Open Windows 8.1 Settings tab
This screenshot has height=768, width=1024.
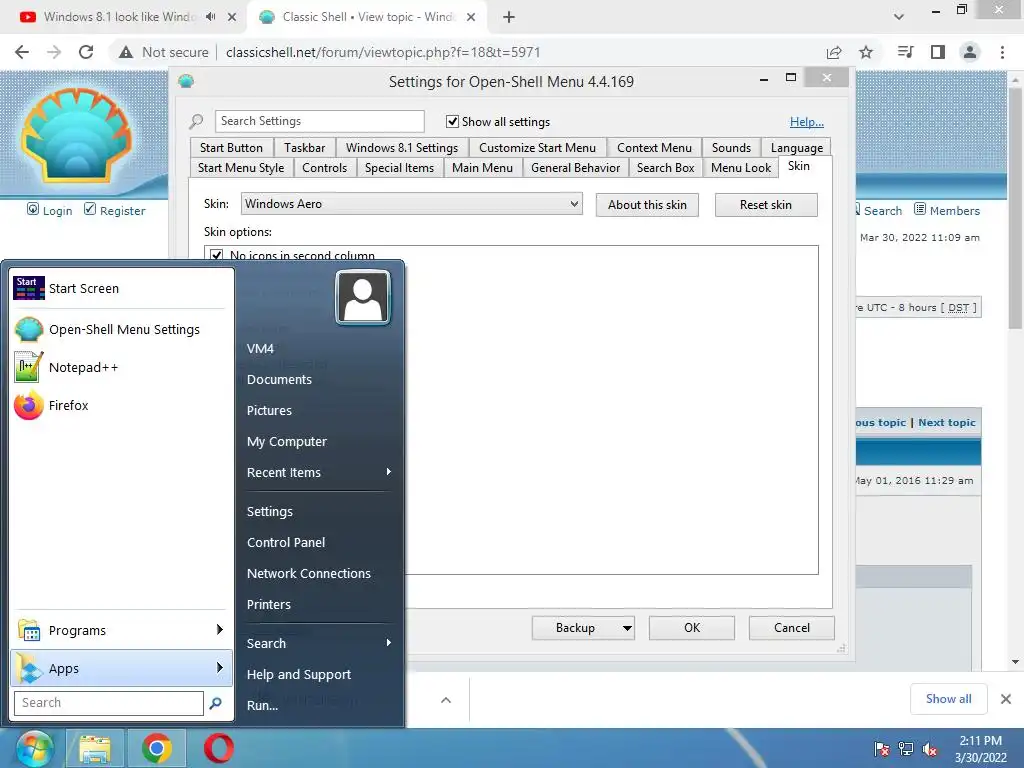(x=402, y=148)
